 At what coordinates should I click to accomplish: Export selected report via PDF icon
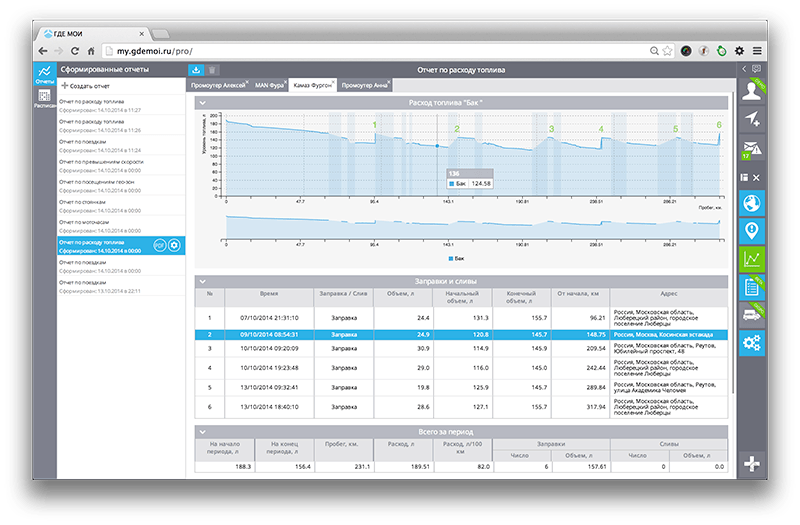click(x=160, y=245)
